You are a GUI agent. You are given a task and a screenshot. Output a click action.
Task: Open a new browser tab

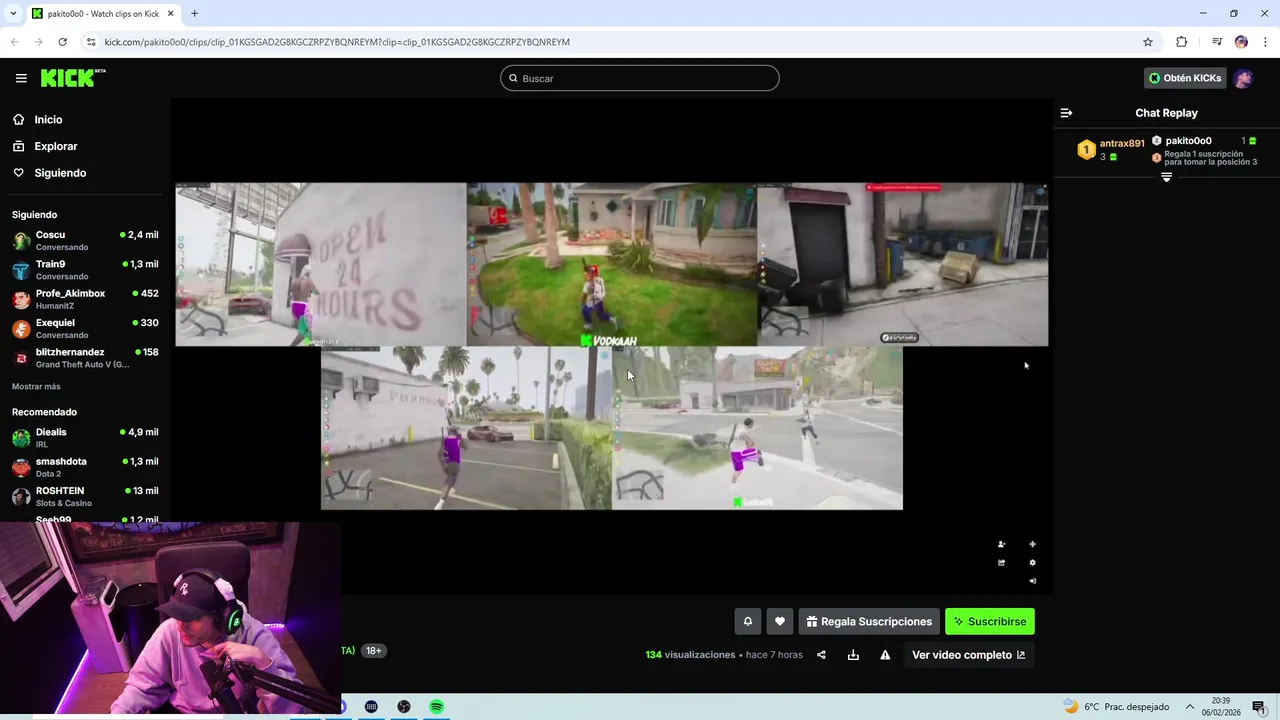[194, 13]
